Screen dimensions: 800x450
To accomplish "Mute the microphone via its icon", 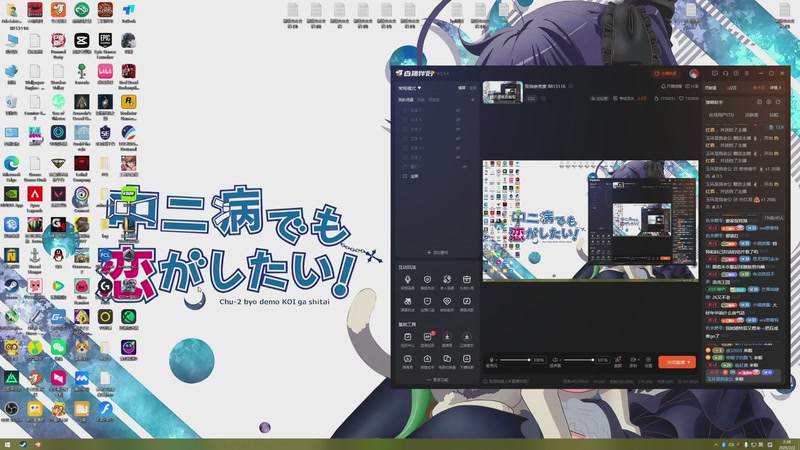I will pos(491,360).
